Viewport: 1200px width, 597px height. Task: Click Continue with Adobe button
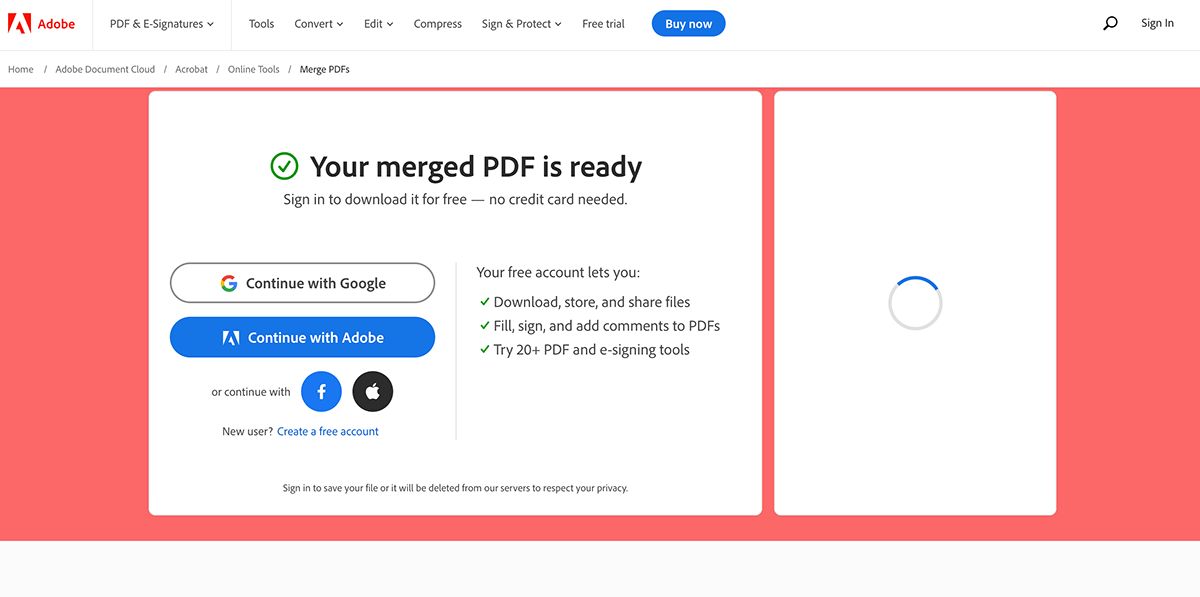click(x=302, y=338)
